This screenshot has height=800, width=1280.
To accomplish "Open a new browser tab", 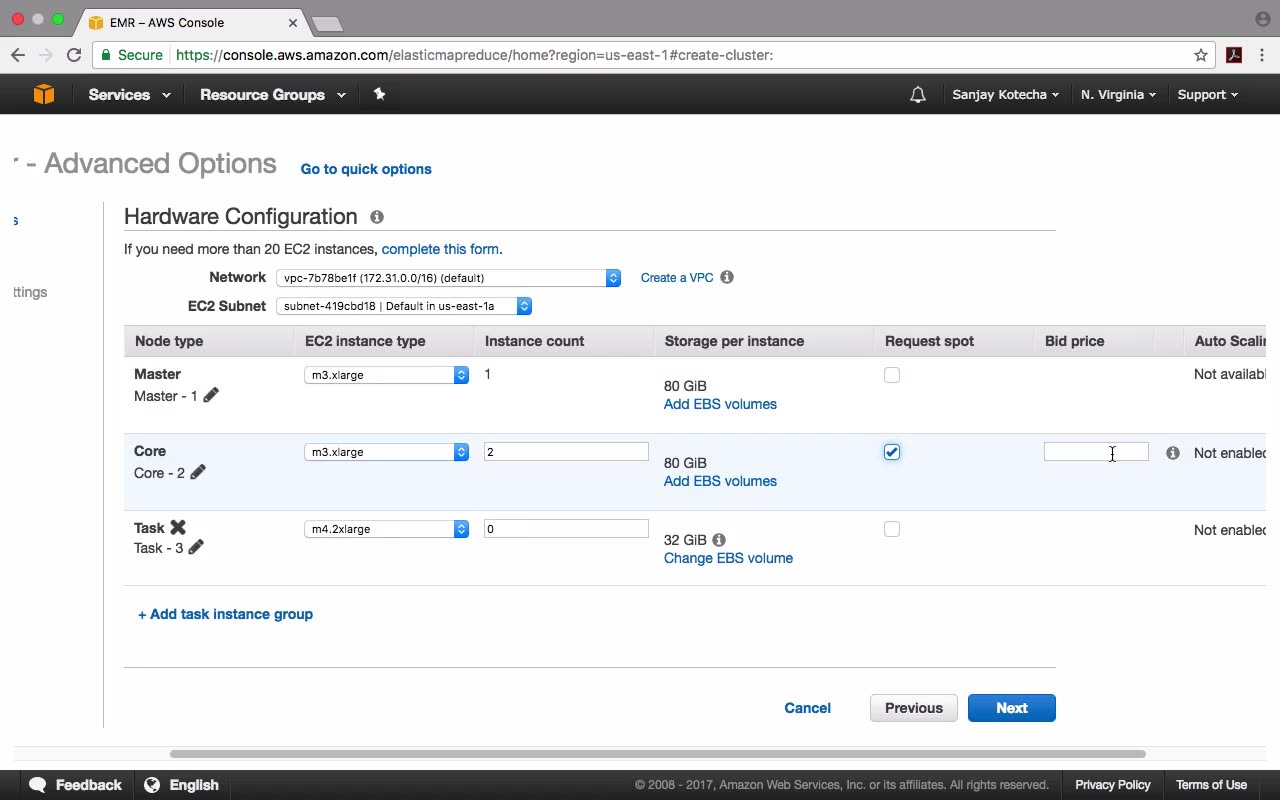I will pyautogui.click(x=327, y=23).
